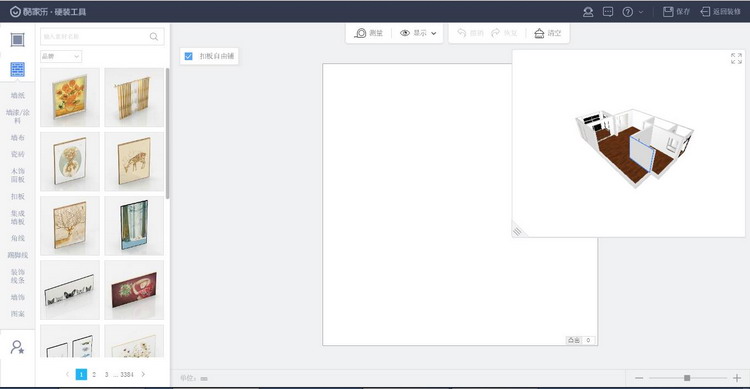Viewport: 750px width, 389px height.
Task: Click the measure tool icon
Action: tap(360, 33)
